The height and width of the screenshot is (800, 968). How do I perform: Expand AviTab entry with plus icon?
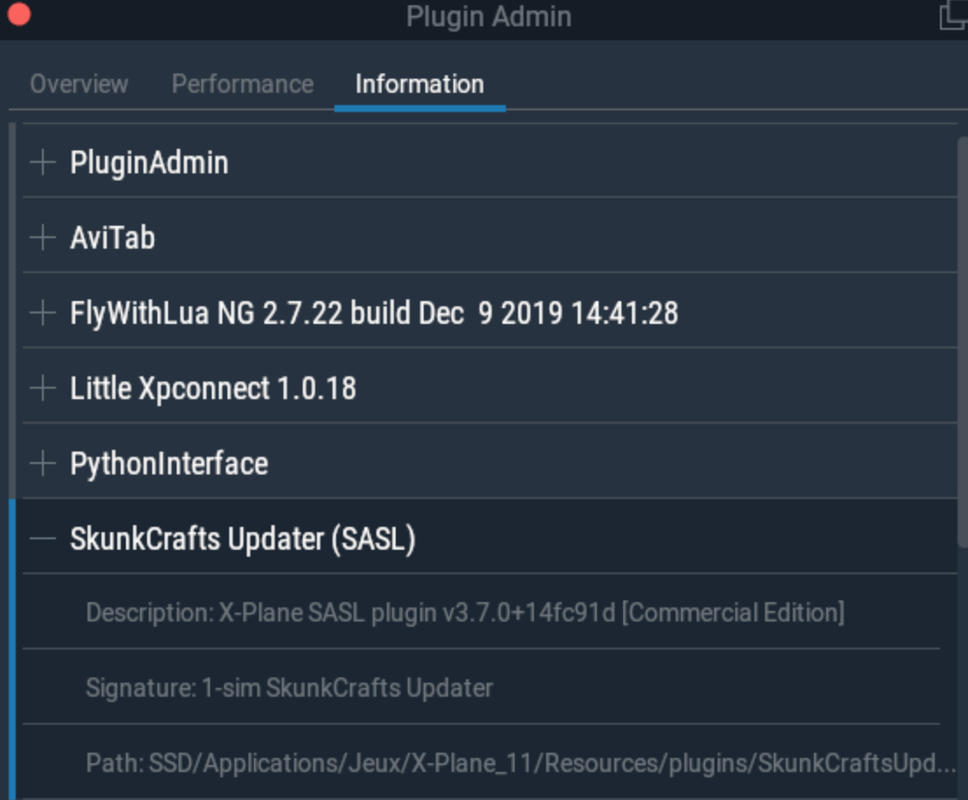[43, 238]
